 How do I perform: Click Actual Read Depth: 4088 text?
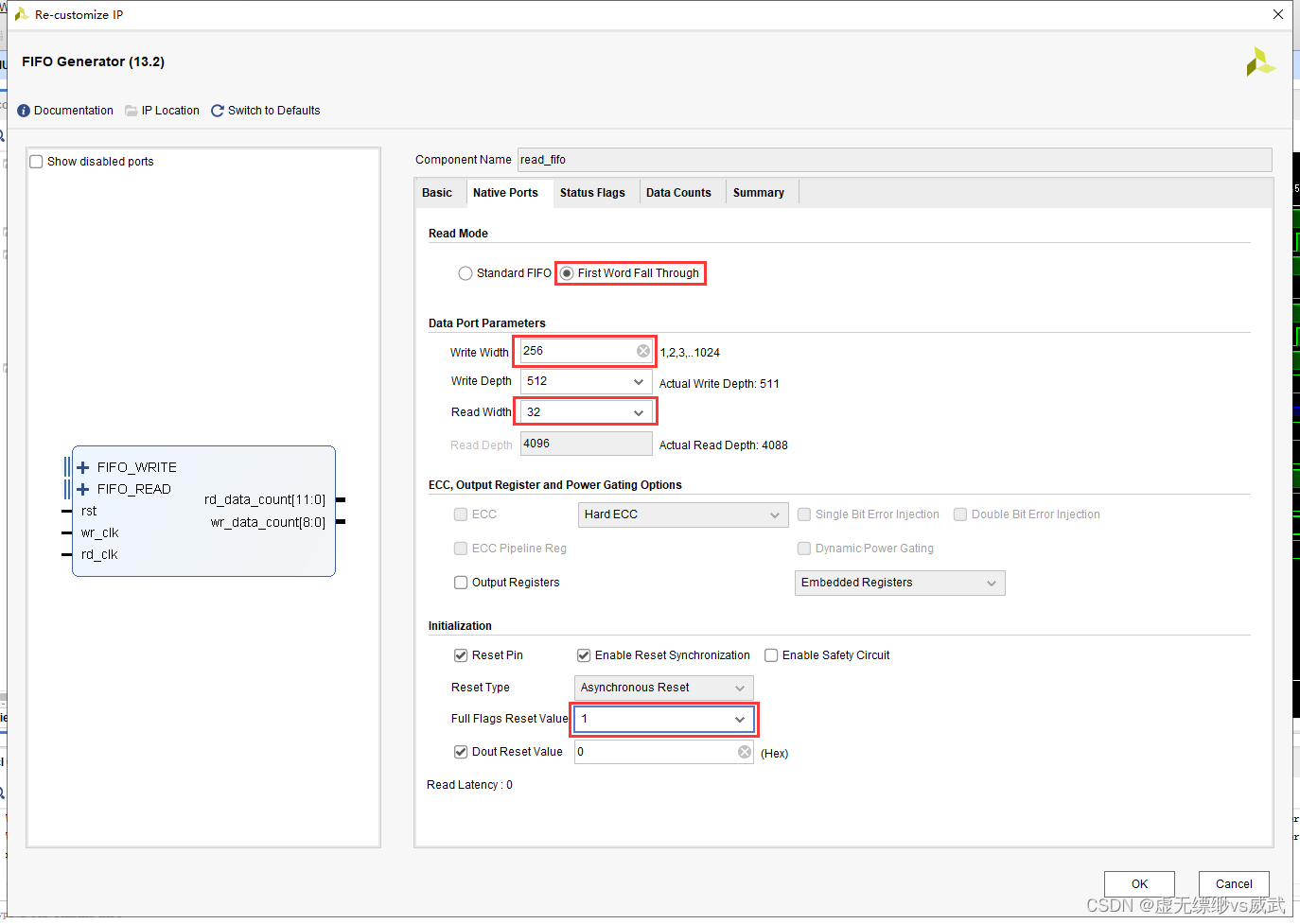pyautogui.click(x=723, y=445)
